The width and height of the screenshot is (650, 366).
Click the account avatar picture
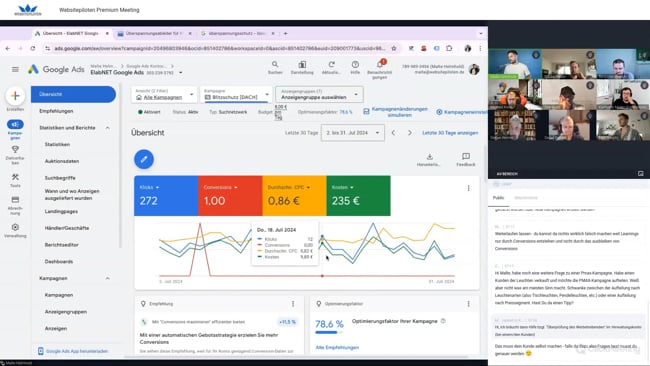point(474,69)
